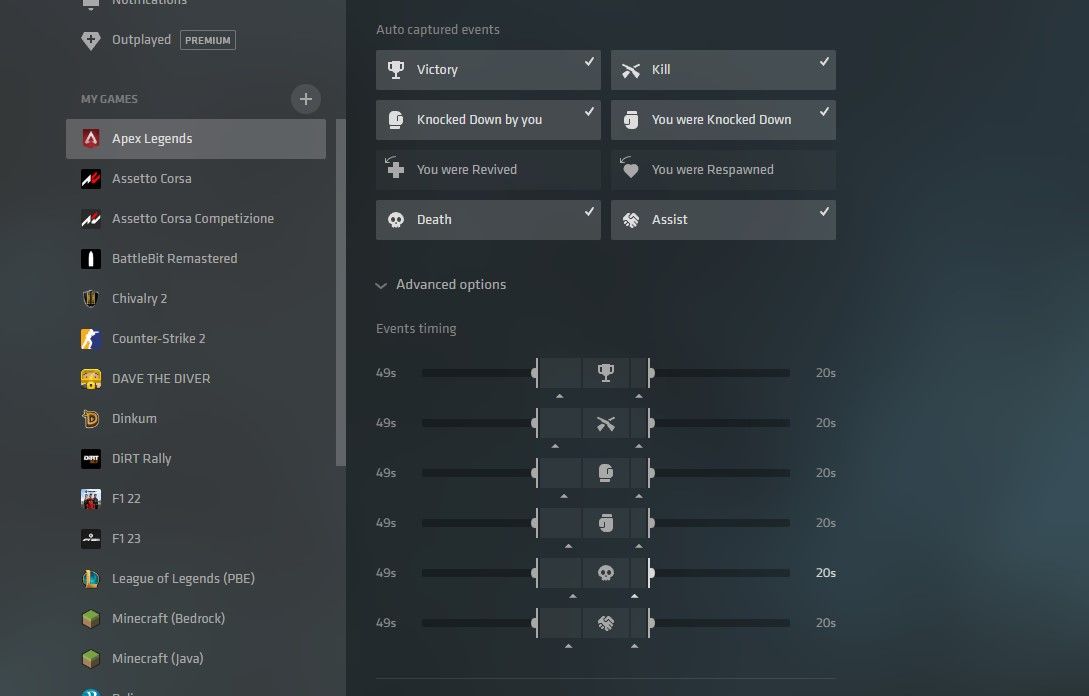The image size is (1089, 696).
Task: Click the plus button to add a game
Action: coord(306,98)
